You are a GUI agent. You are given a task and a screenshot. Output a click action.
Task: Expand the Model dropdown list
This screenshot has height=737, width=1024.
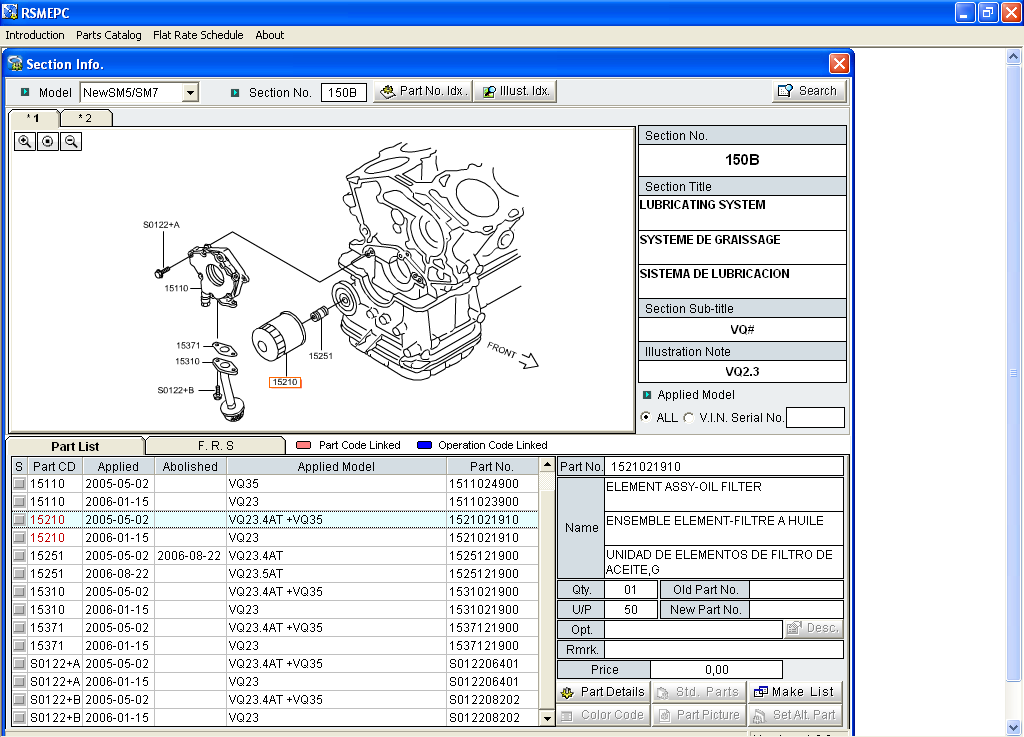pyautogui.click(x=190, y=93)
